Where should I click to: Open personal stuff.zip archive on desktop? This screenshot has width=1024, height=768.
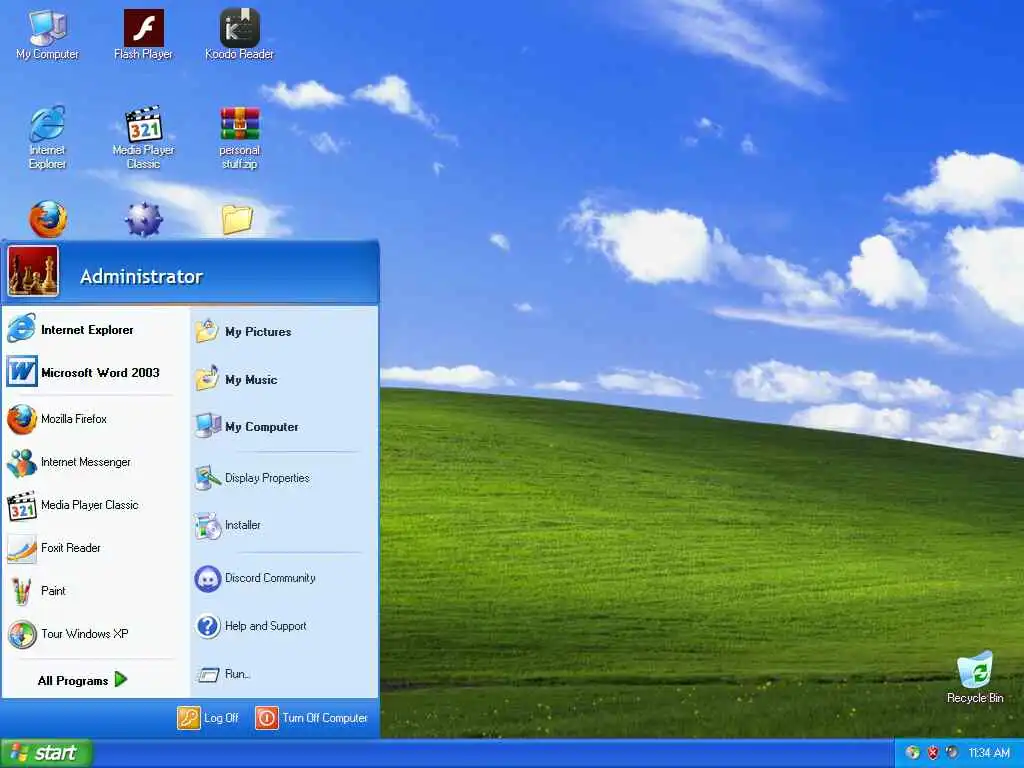(x=240, y=138)
